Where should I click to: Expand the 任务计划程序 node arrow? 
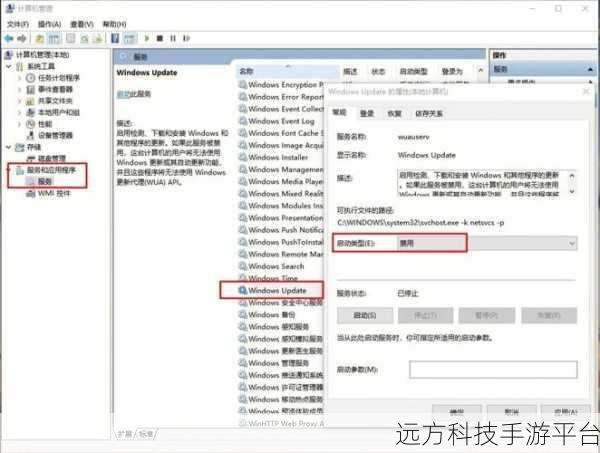click(19, 78)
